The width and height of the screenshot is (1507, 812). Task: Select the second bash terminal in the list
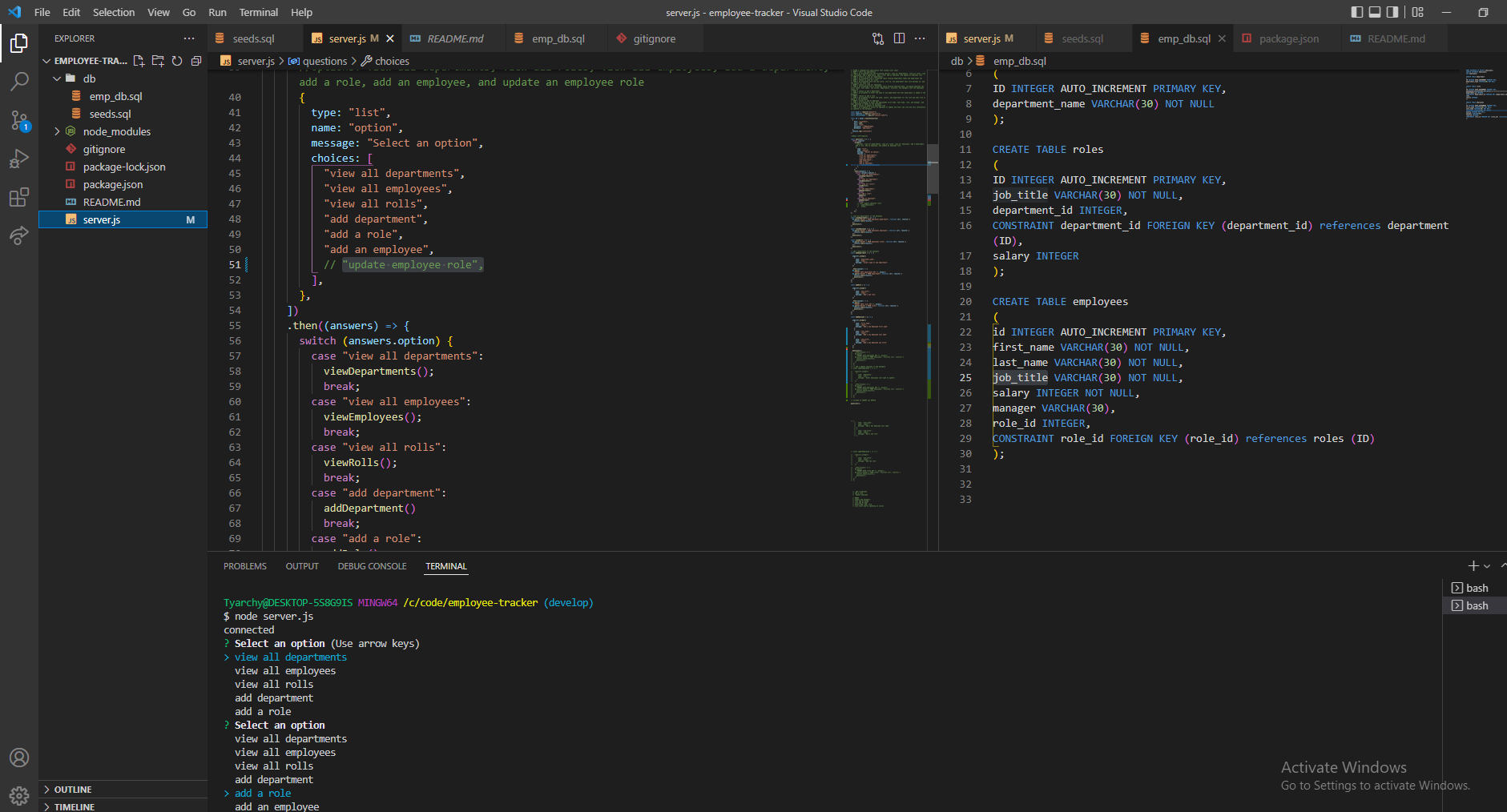pos(1477,605)
